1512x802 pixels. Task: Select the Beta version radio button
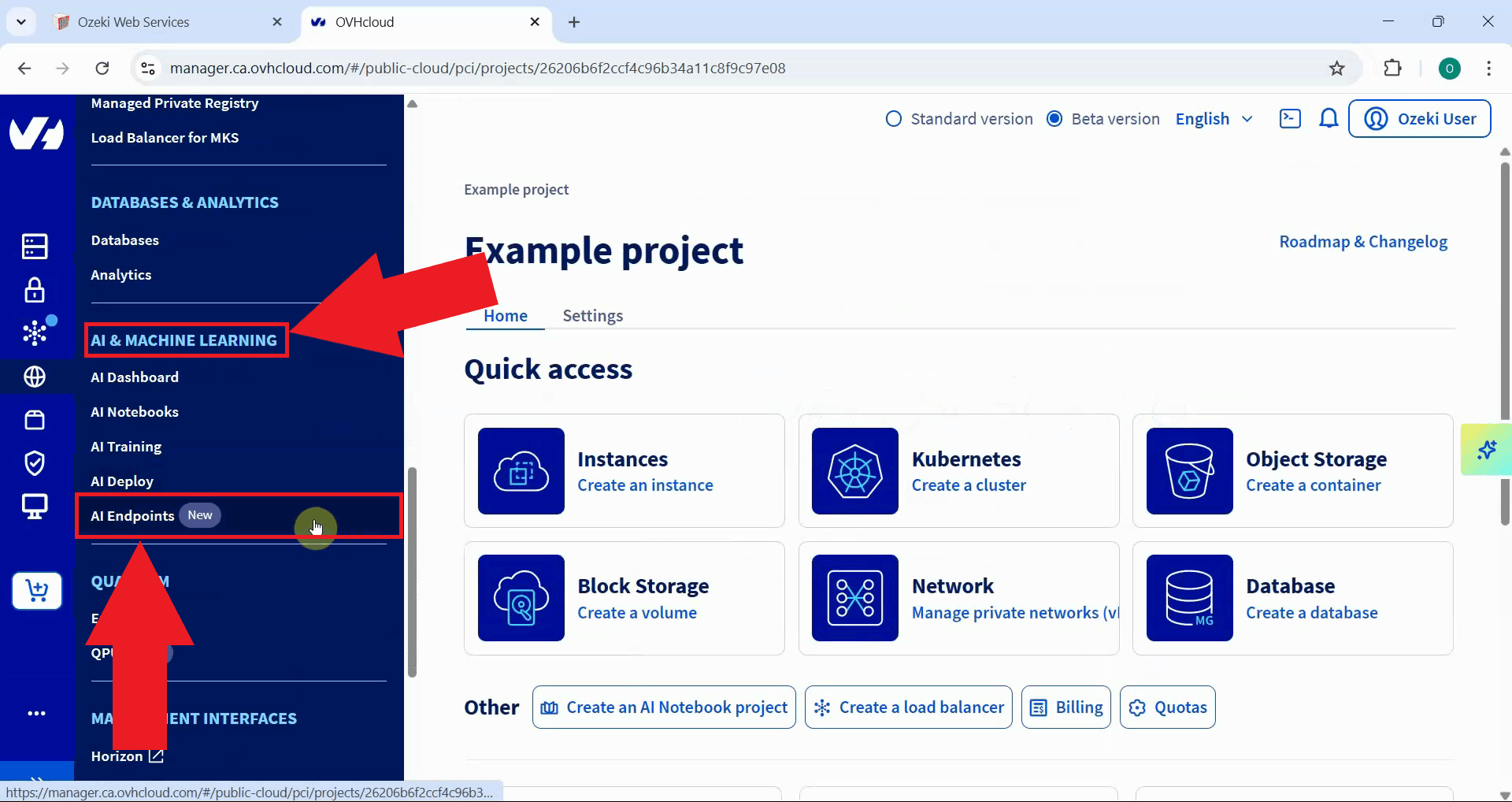[1054, 119]
